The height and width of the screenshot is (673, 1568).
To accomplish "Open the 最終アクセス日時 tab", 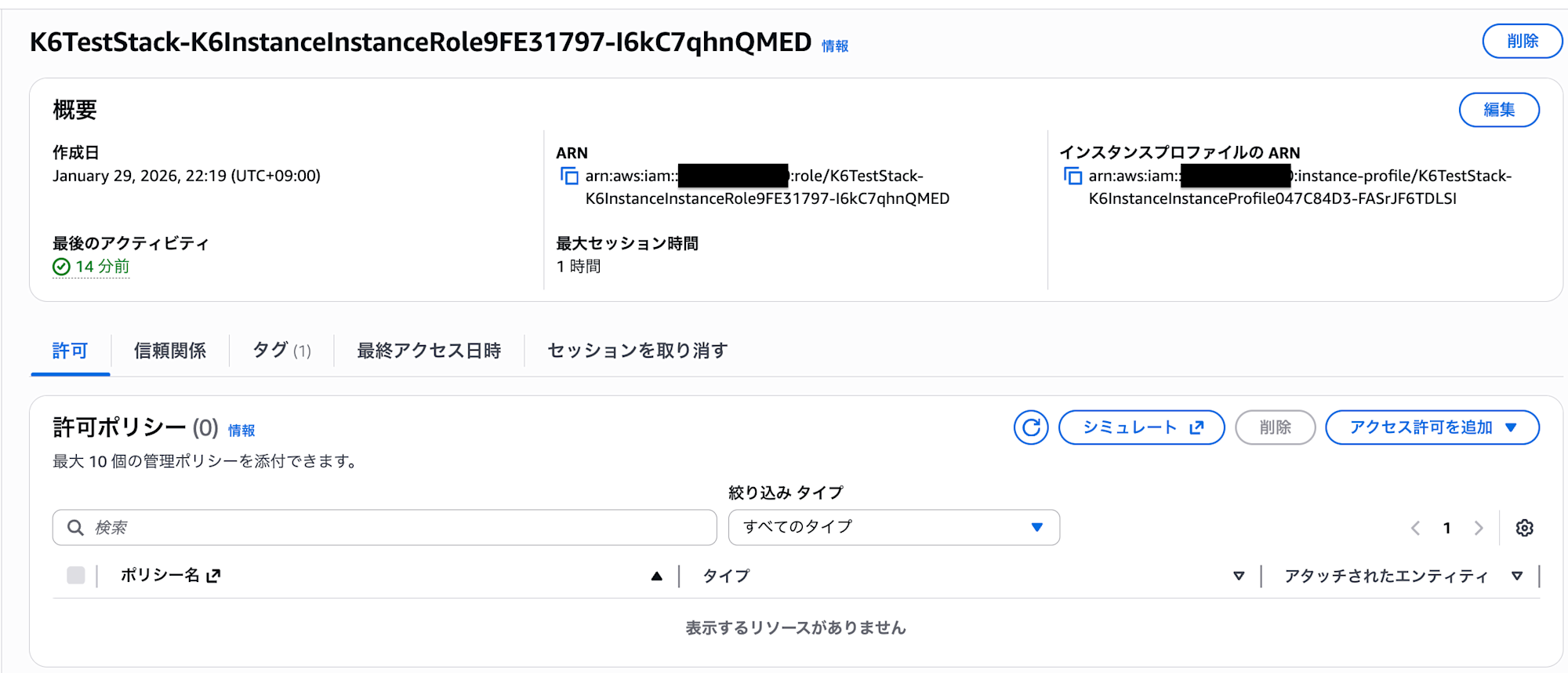I will click(x=429, y=351).
